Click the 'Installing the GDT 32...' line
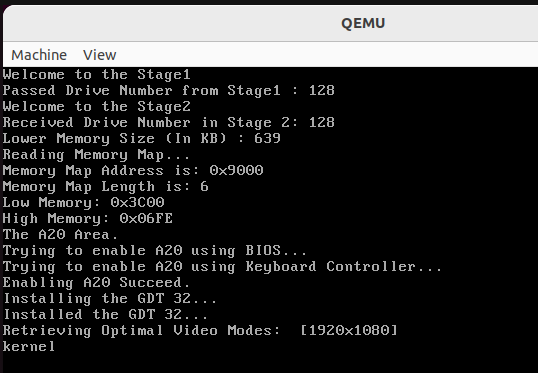 (x=110, y=299)
